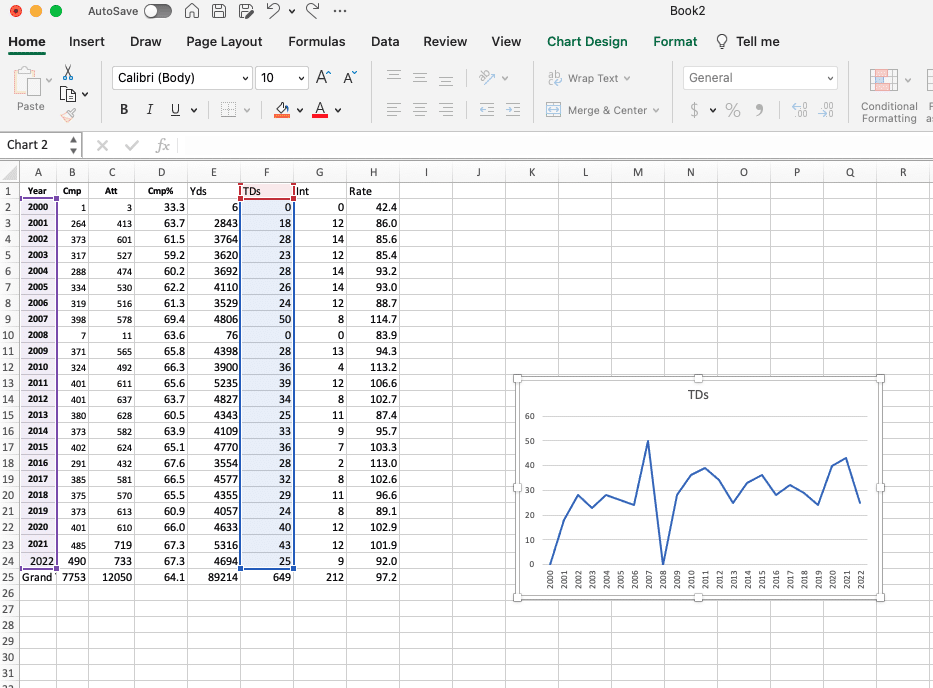Click the formula bar enter checkmark

[x=132, y=145]
